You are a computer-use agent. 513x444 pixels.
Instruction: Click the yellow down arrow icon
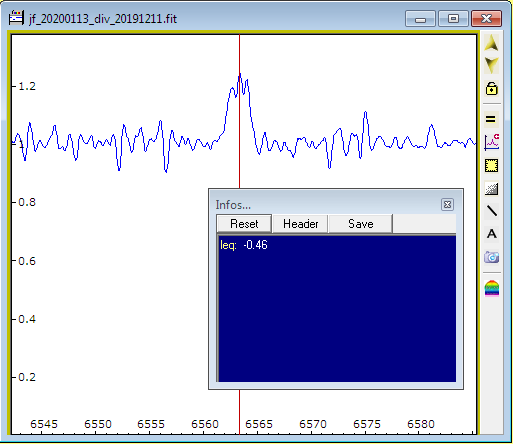click(491, 65)
